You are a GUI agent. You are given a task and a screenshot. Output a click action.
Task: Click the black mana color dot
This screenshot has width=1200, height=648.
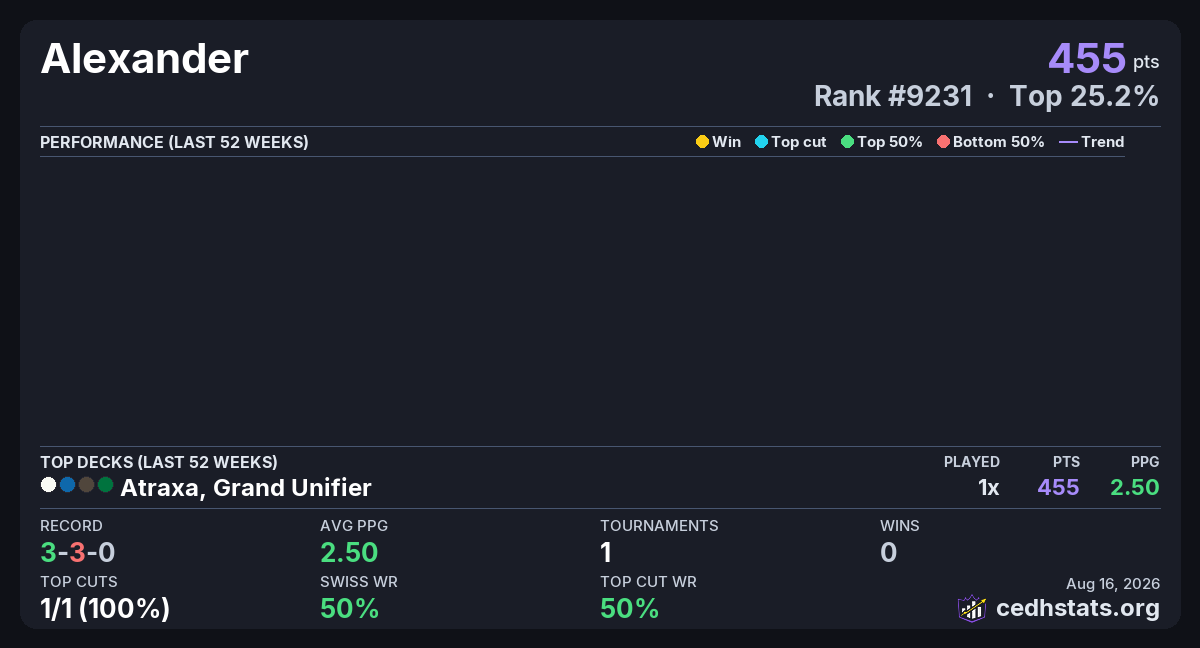[x=86, y=485]
